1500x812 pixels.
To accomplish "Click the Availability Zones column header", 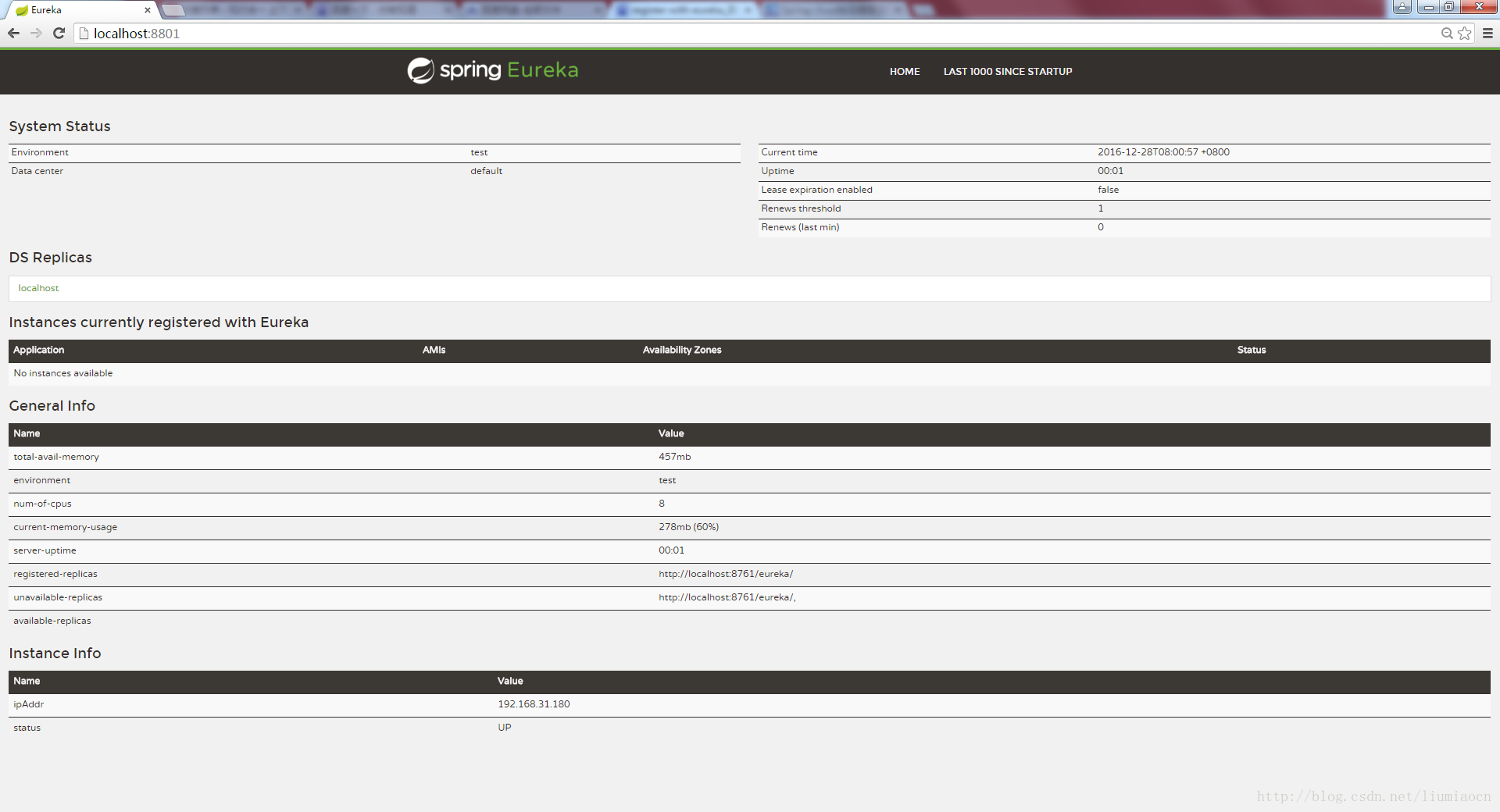I will tap(682, 350).
